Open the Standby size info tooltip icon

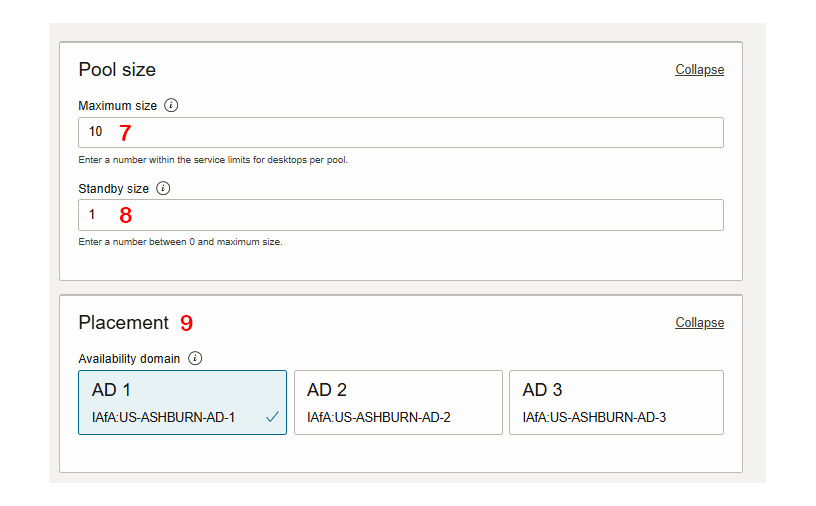[163, 188]
